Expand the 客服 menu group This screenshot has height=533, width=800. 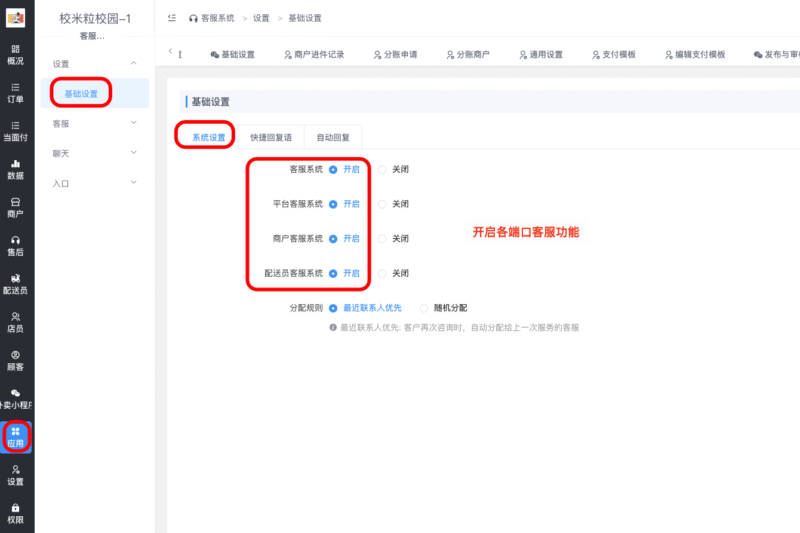point(134,123)
